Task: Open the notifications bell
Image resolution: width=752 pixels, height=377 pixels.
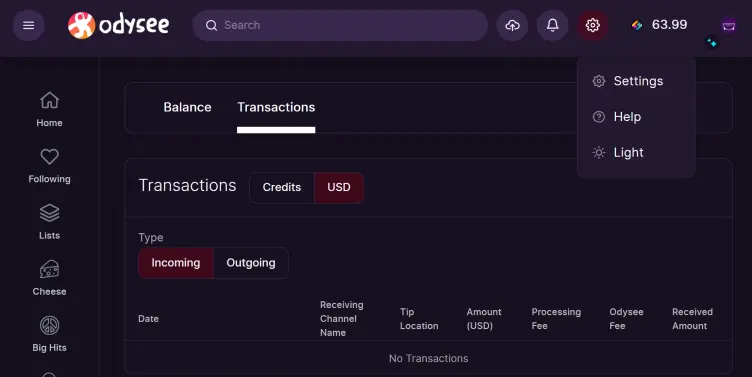Action: [x=552, y=25]
